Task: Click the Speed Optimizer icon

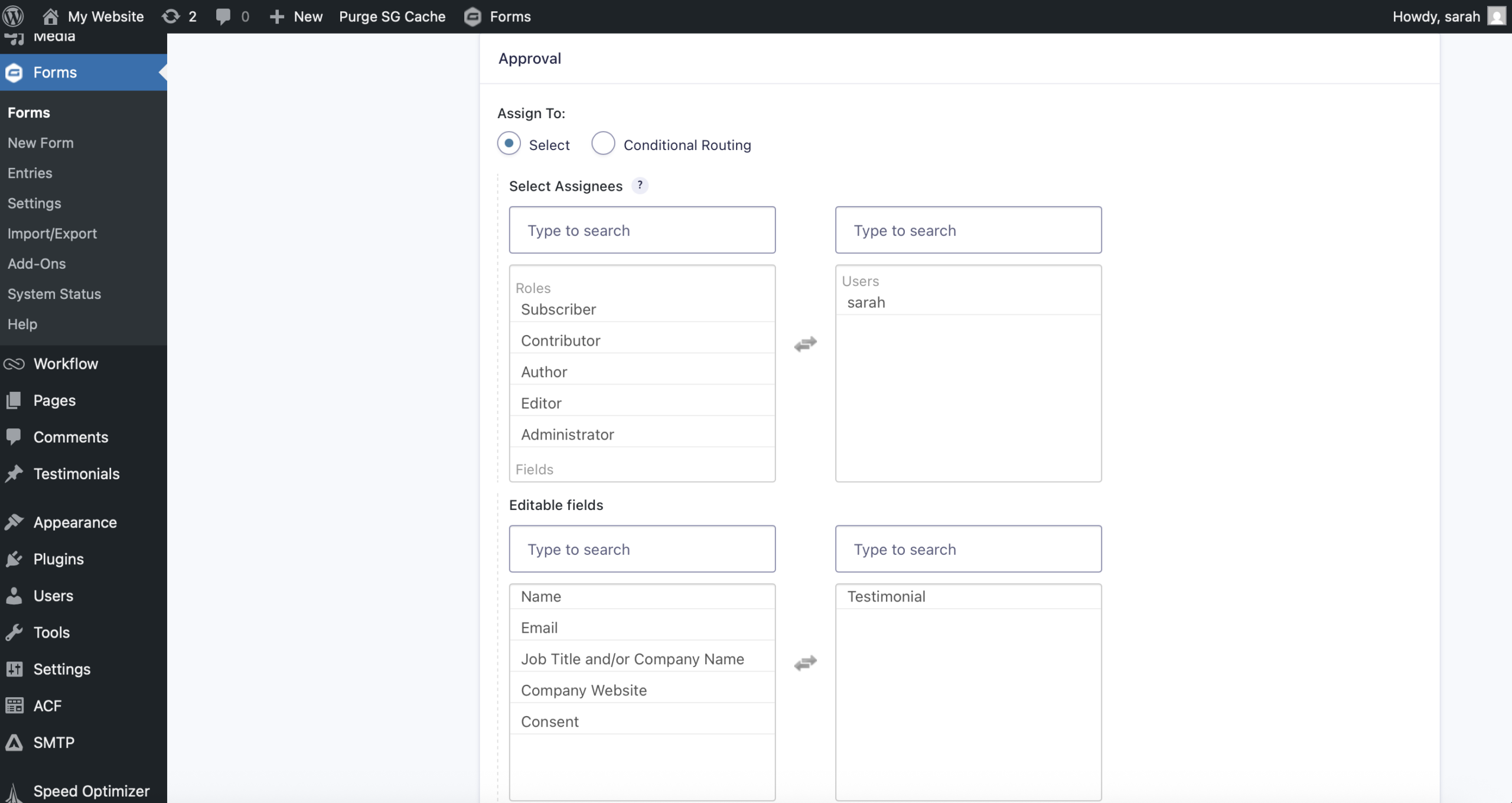Action: [15, 791]
